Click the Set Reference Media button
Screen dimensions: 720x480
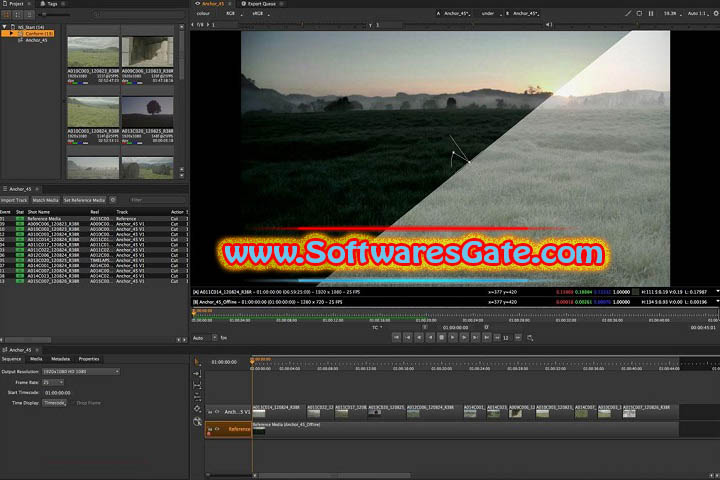tap(84, 200)
